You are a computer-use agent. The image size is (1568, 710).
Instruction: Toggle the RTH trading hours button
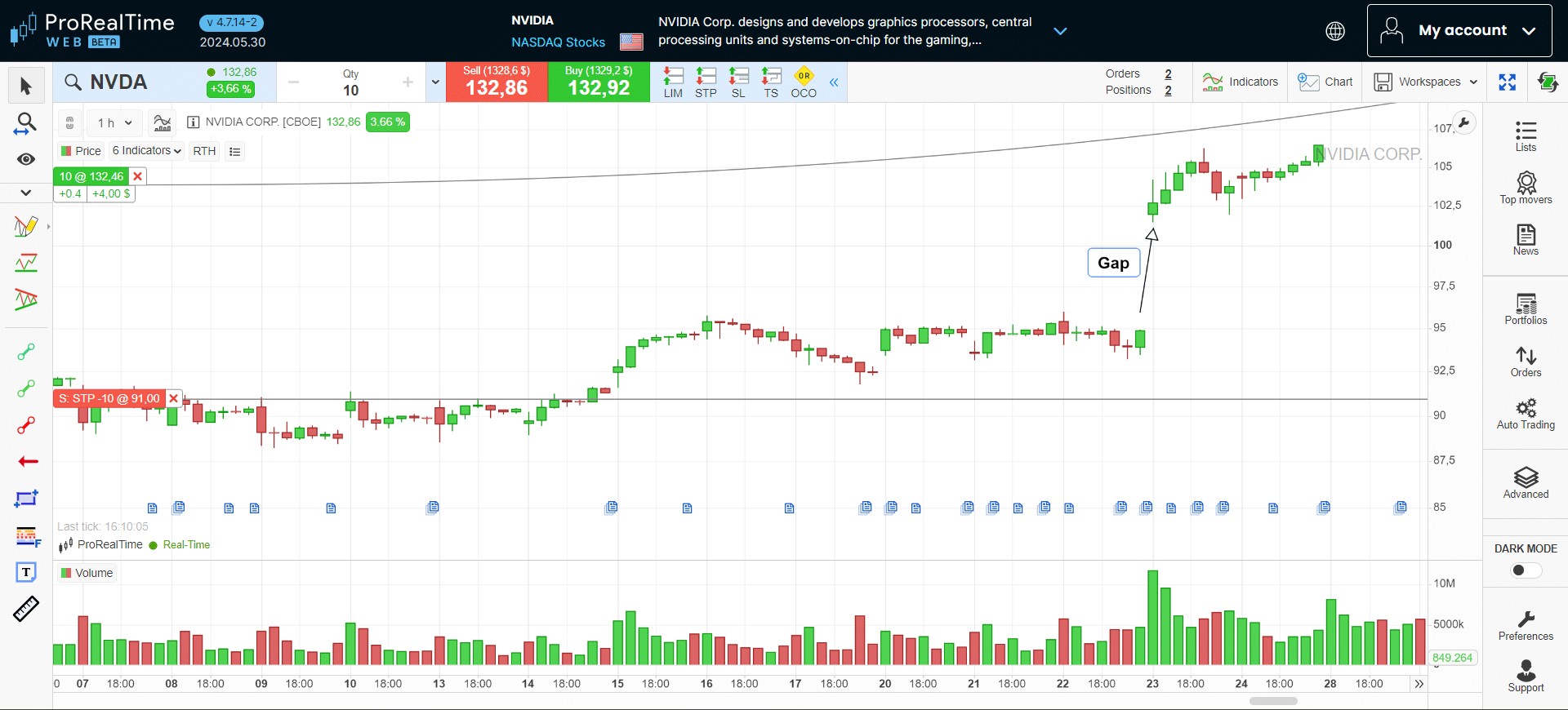click(x=204, y=151)
